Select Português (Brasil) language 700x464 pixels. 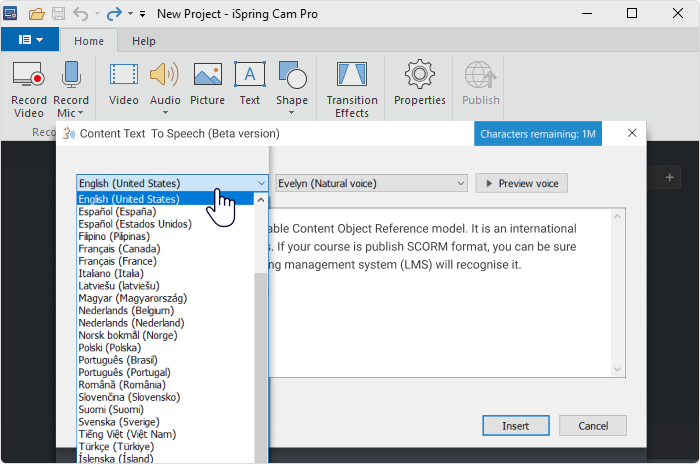165,360
